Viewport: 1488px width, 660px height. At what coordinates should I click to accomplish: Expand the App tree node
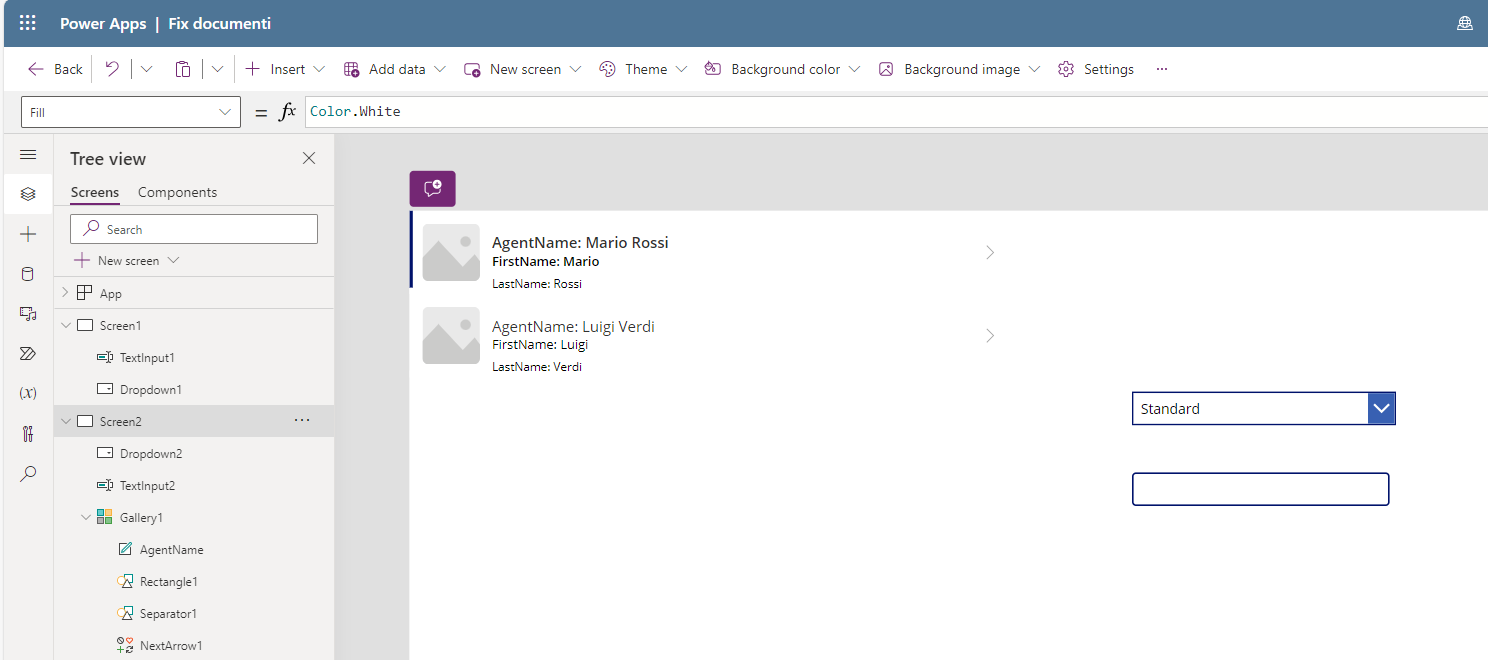coord(64,292)
